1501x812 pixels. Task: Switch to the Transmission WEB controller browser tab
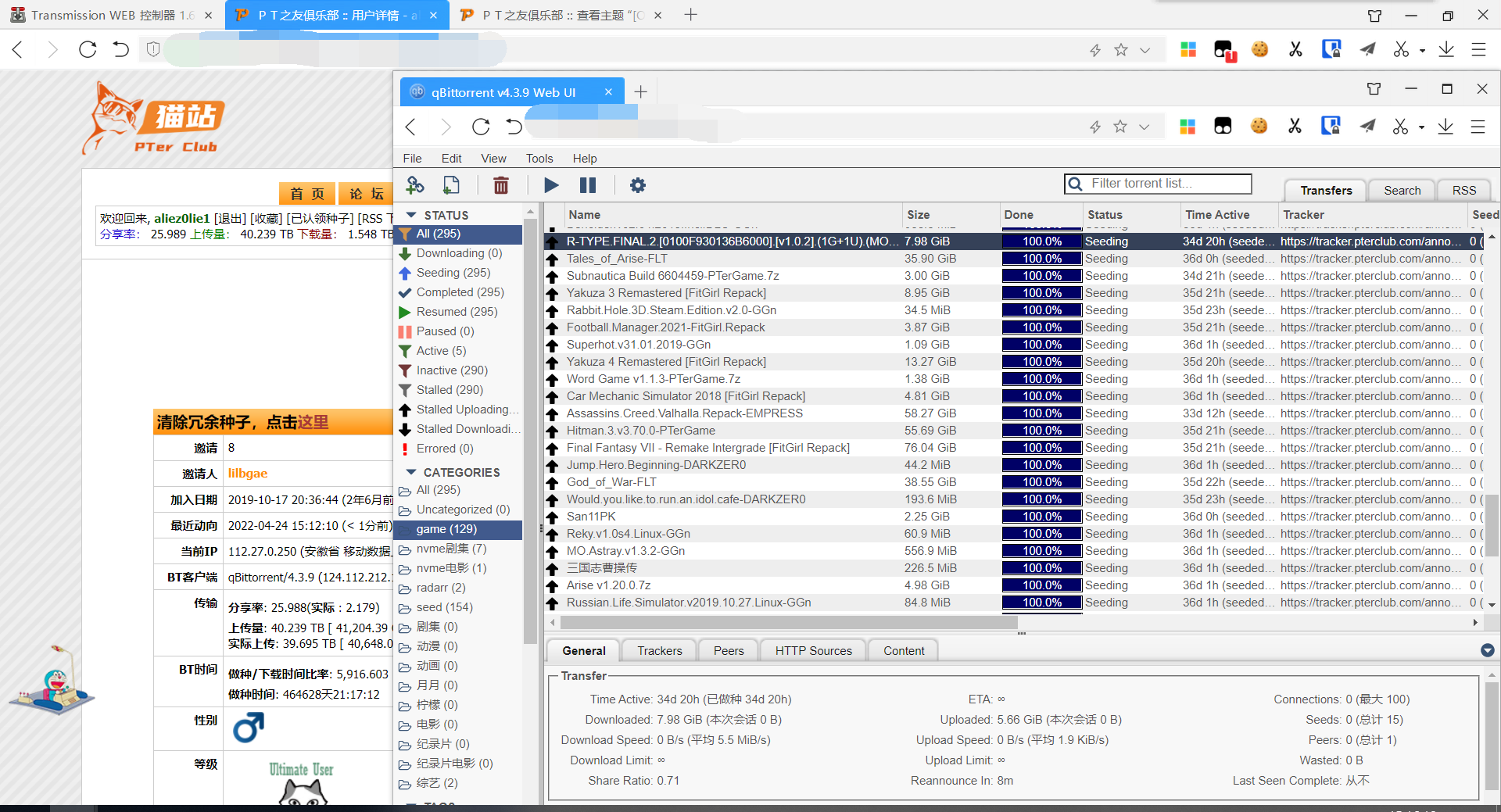click(112, 15)
